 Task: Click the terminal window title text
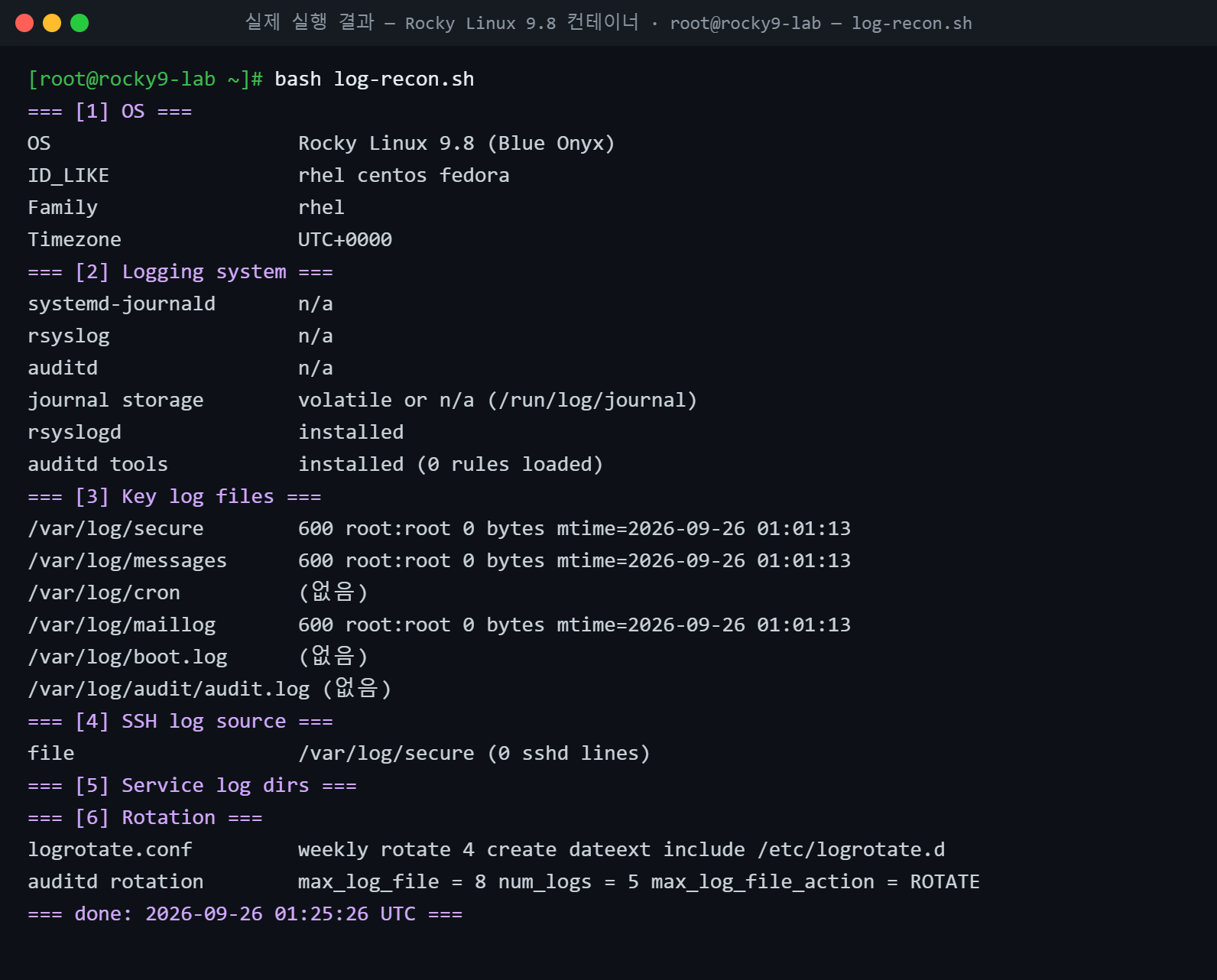click(x=608, y=23)
